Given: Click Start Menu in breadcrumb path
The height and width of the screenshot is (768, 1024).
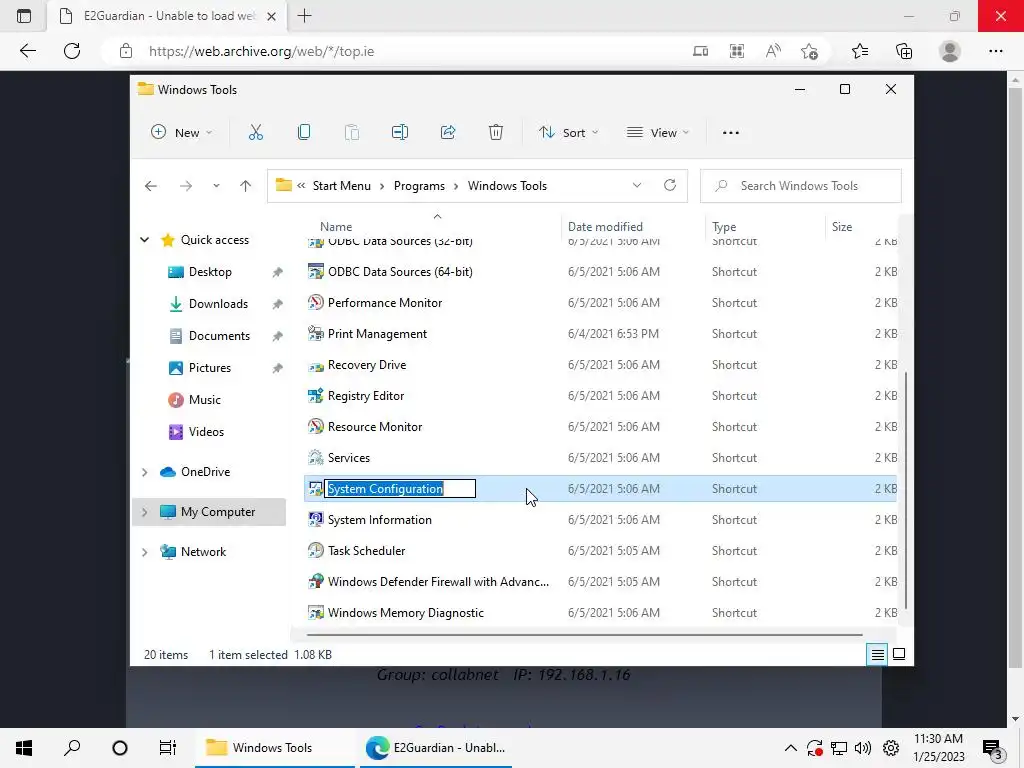Looking at the screenshot, I should (342, 186).
